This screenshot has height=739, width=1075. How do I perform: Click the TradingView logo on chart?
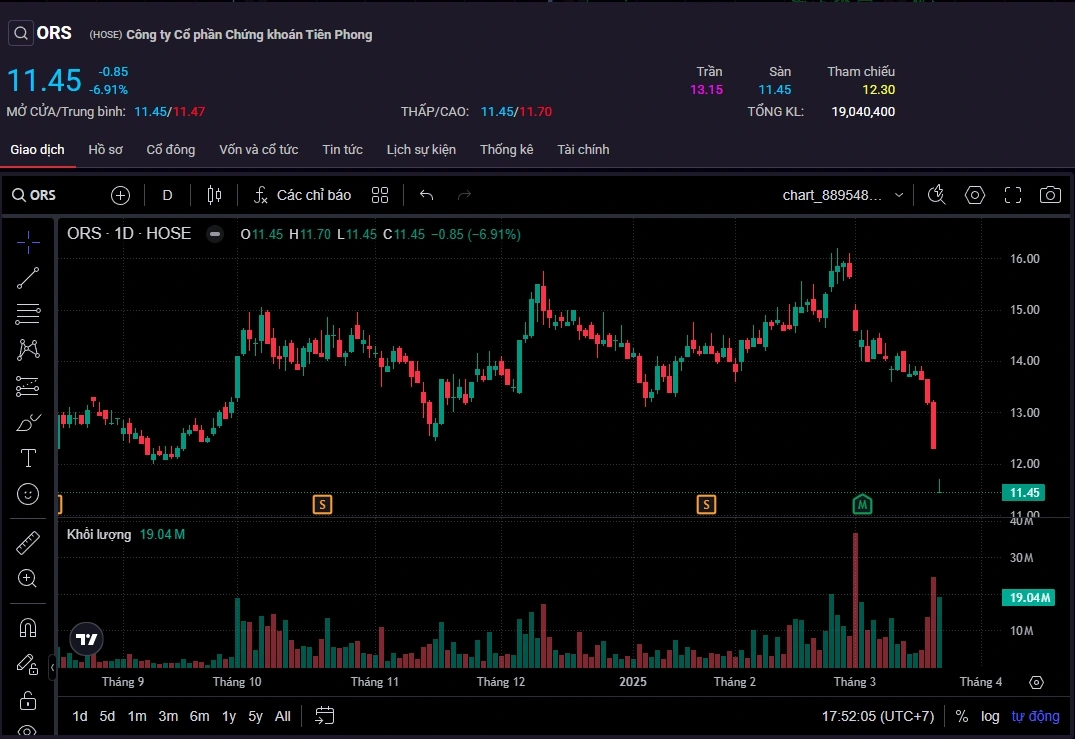(86, 640)
